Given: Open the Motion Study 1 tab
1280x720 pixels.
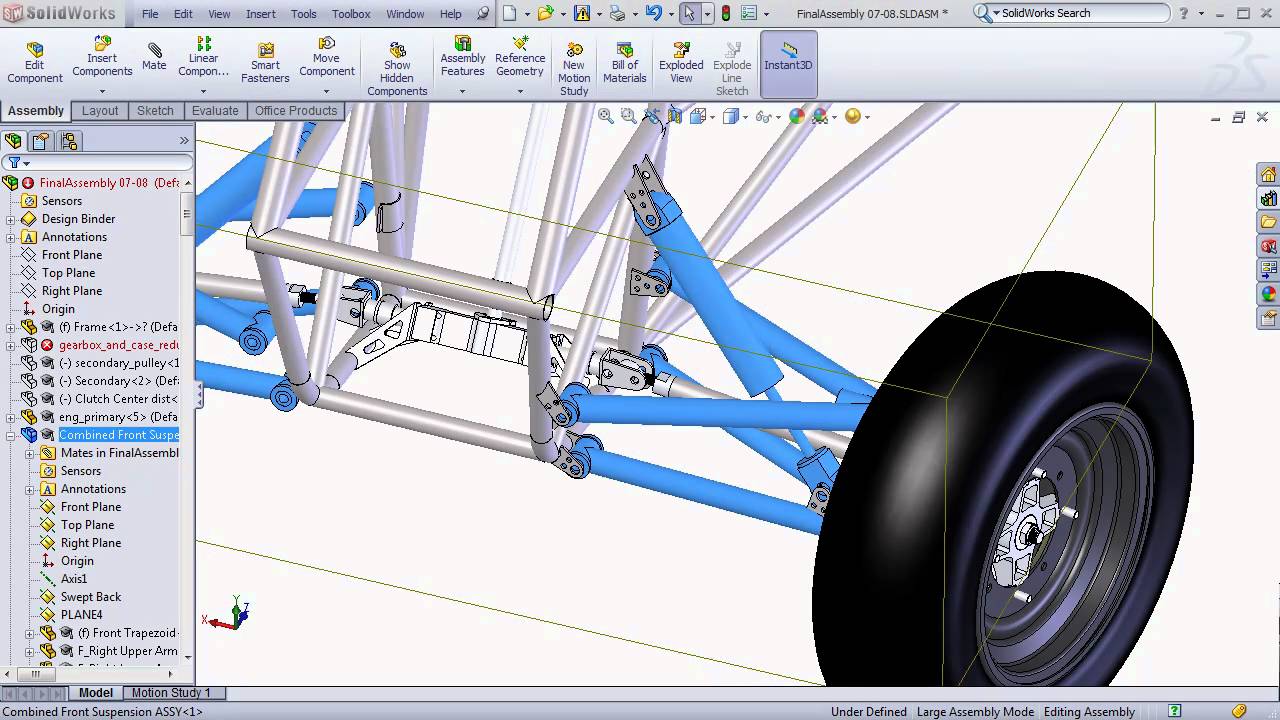Looking at the screenshot, I should (171, 693).
